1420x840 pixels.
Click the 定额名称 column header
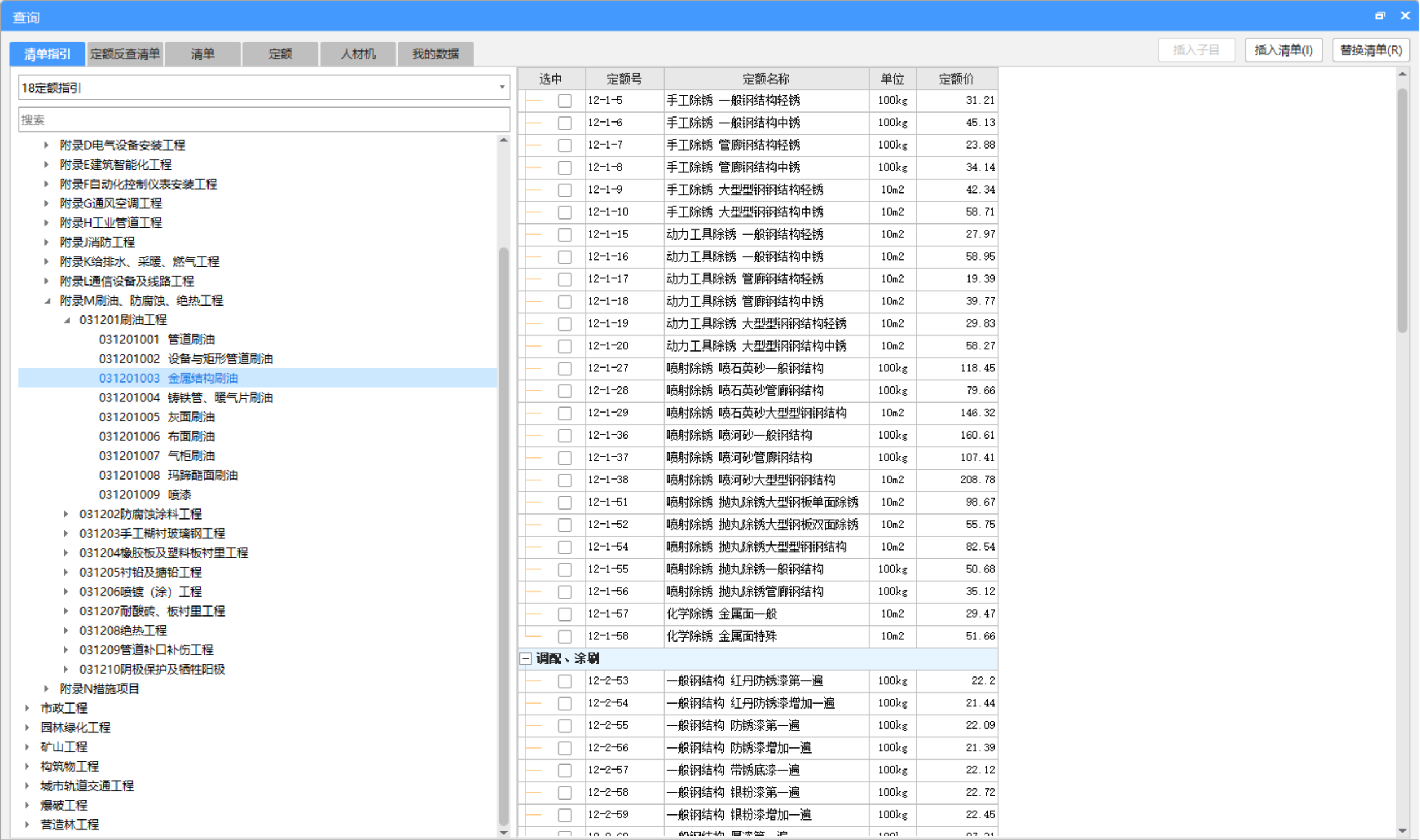766,79
